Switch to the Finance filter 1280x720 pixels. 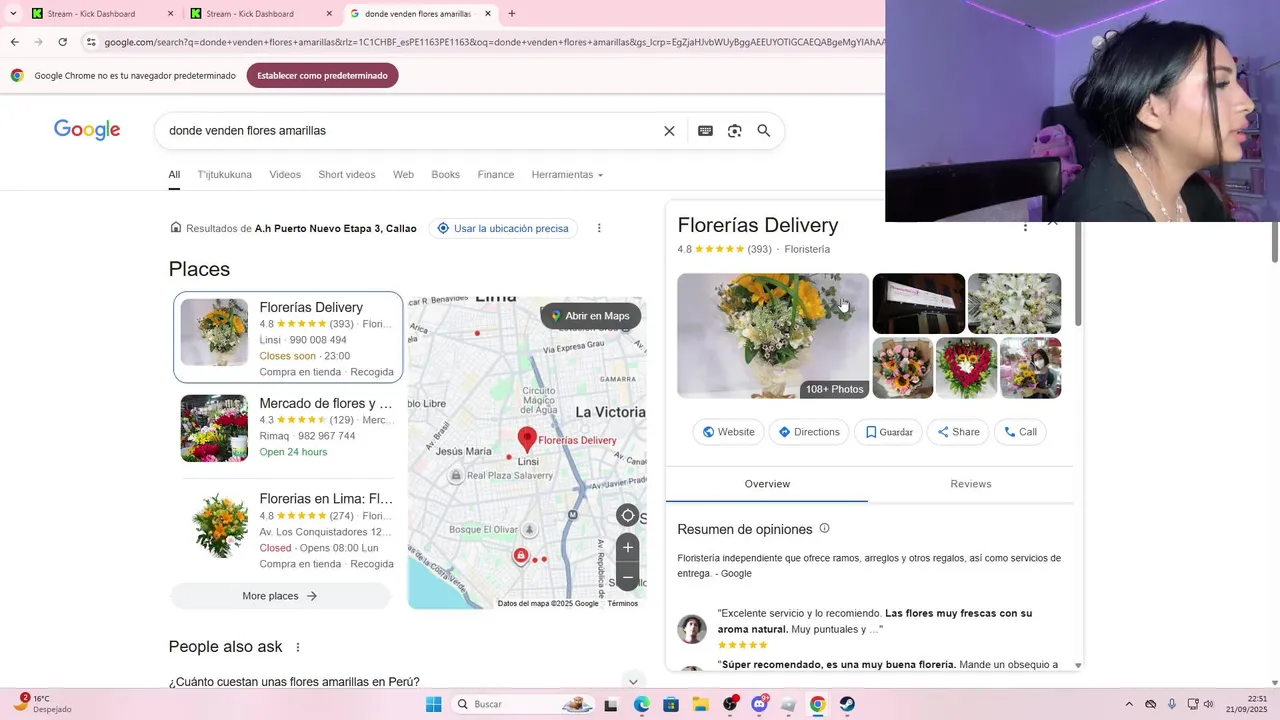[x=496, y=174]
